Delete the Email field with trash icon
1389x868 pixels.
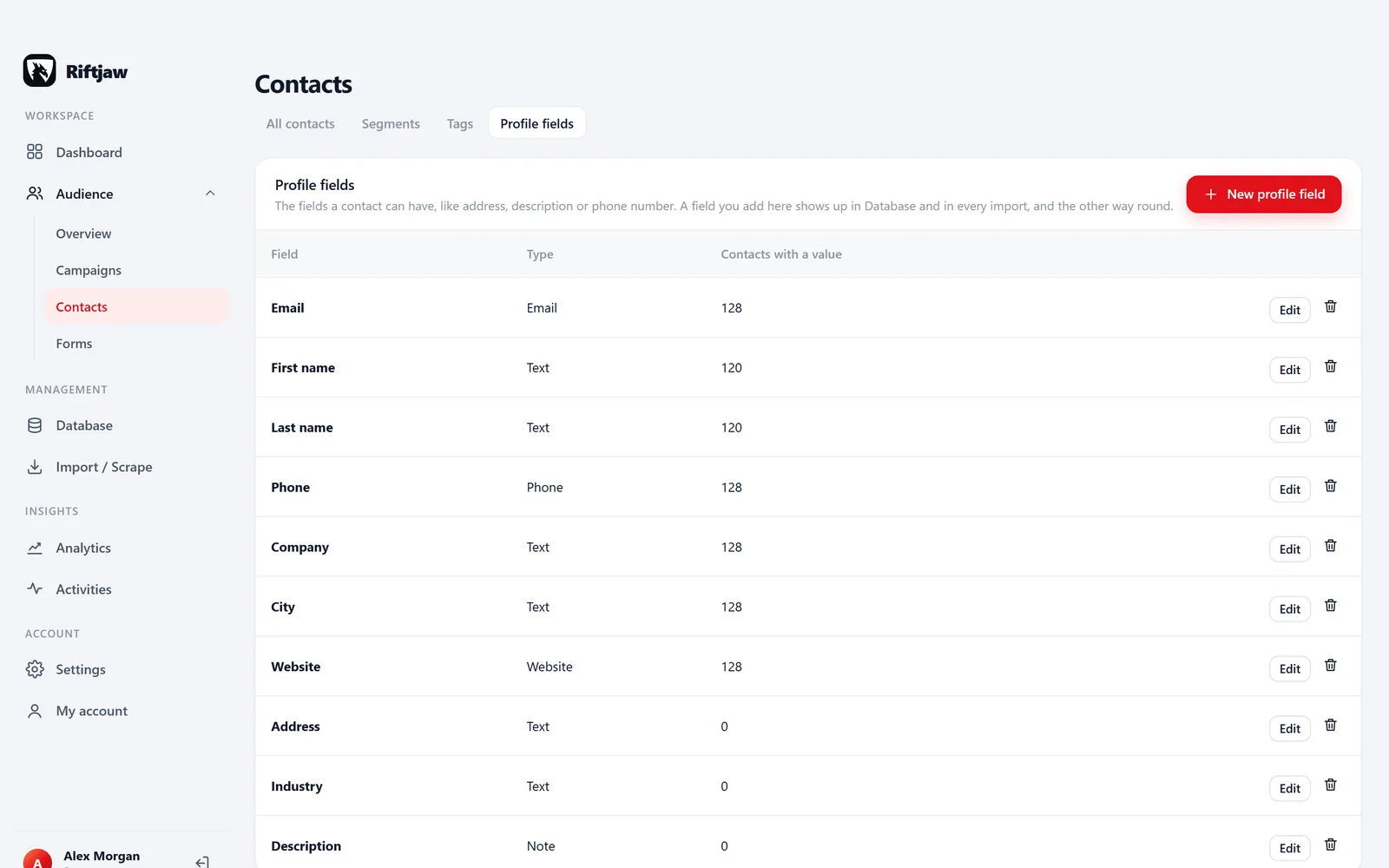[x=1330, y=306]
